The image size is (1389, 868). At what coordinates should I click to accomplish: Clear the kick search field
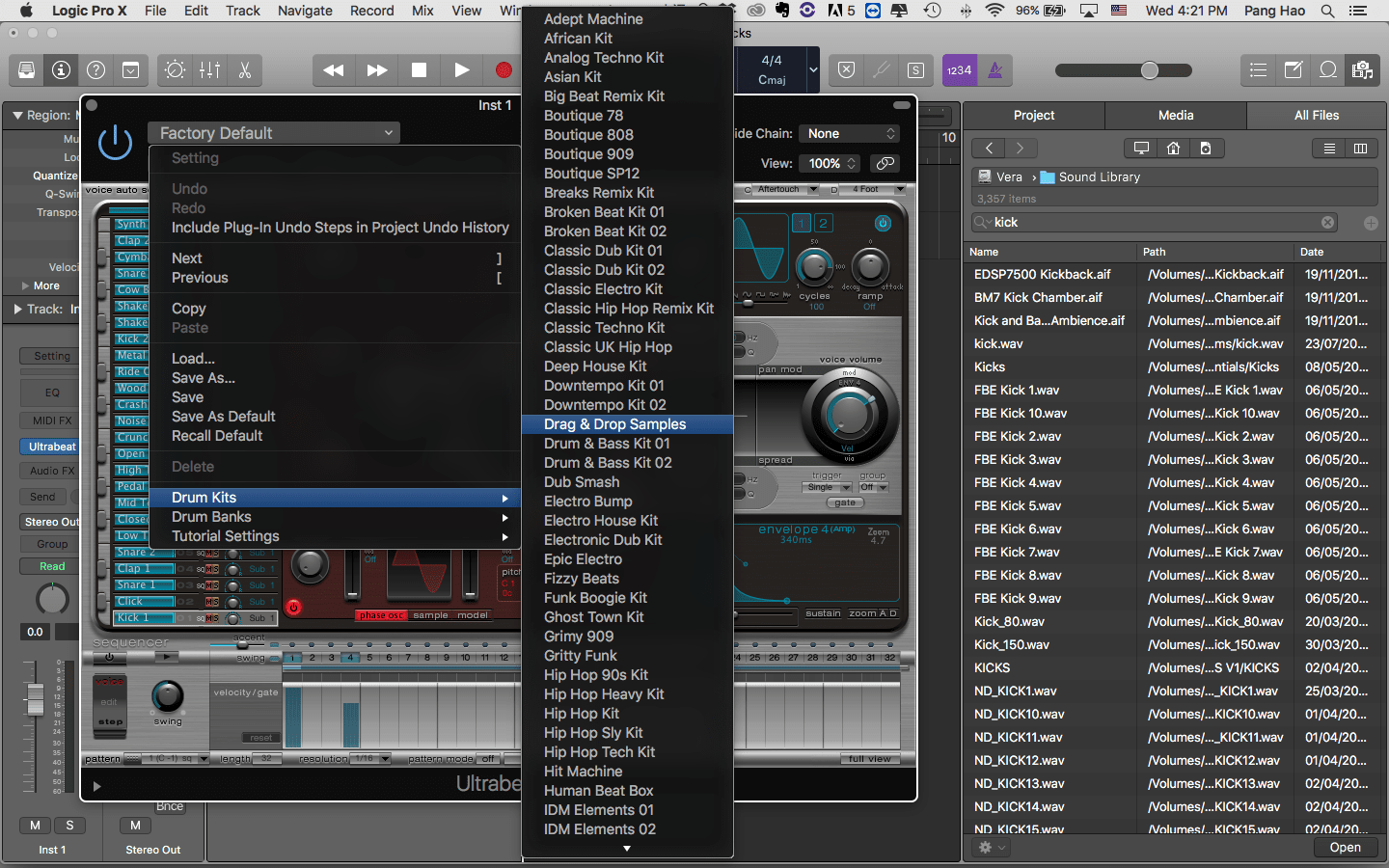(x=1327, y=223)
